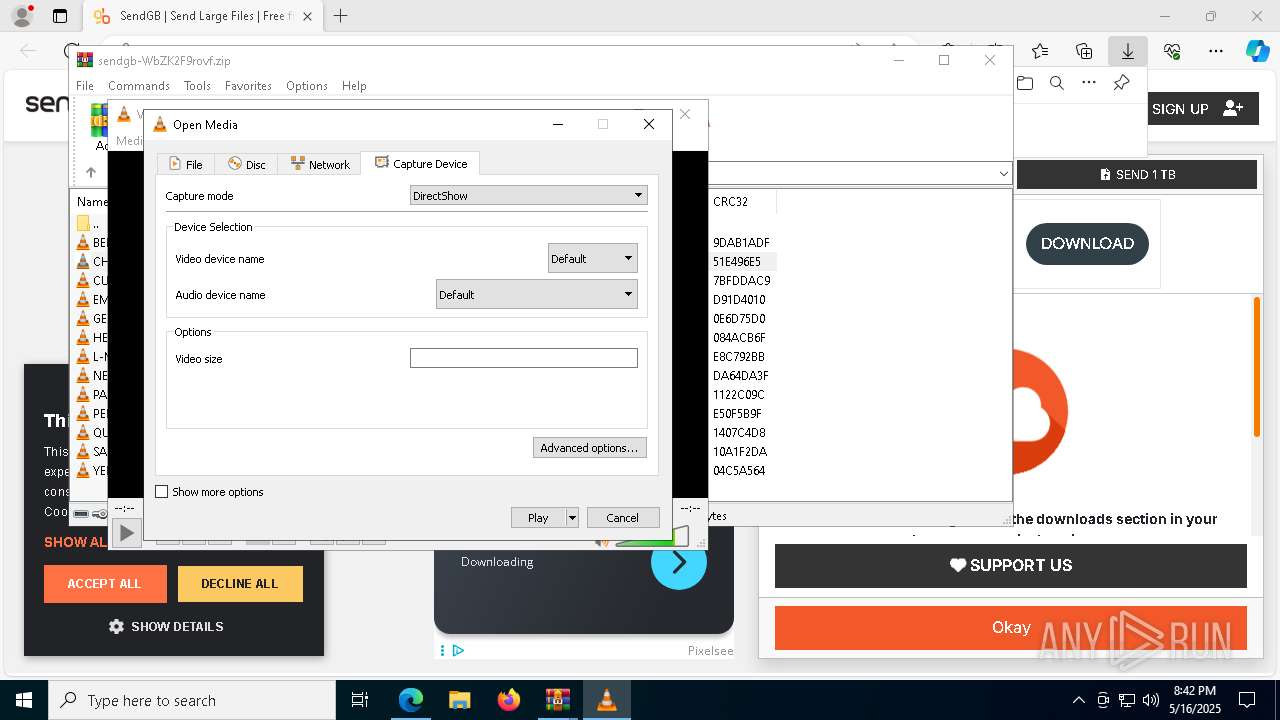Open Windows Start menu
This screenshot has height=720, width=1280.
(24, 700)
